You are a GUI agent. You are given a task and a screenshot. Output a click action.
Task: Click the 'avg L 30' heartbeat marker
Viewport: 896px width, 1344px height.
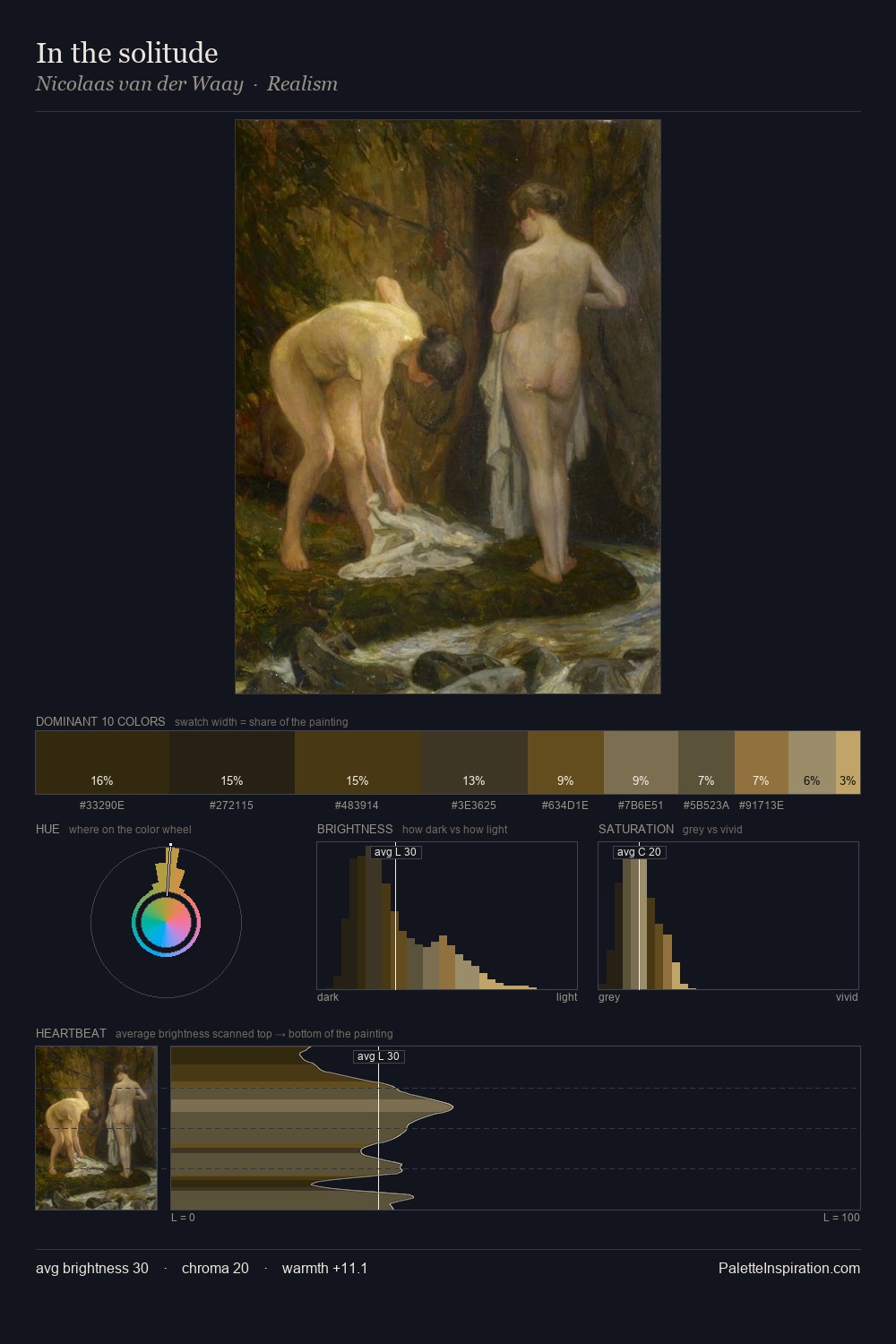click(378, 1056)
